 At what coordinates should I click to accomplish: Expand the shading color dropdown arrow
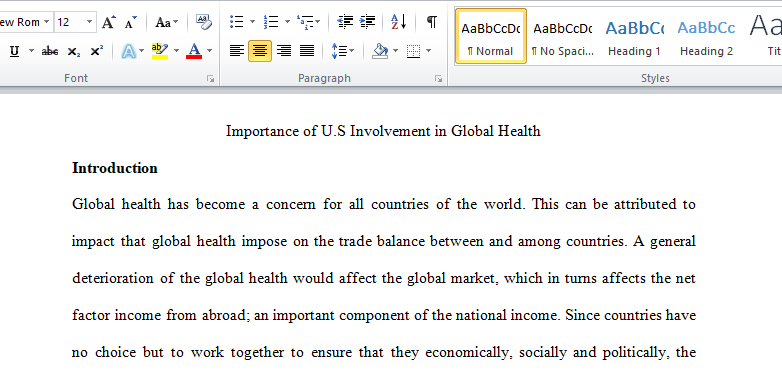(395, 51)
